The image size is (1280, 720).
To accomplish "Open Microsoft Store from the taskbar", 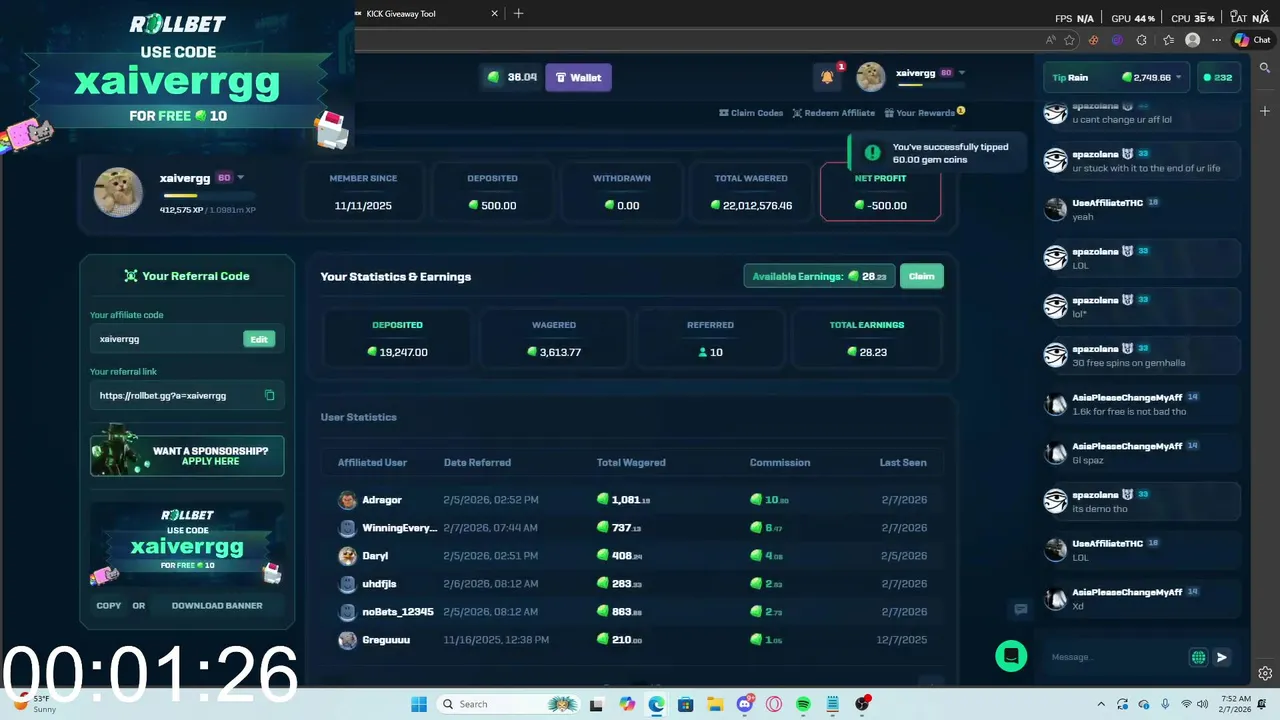I will point(685,704).
